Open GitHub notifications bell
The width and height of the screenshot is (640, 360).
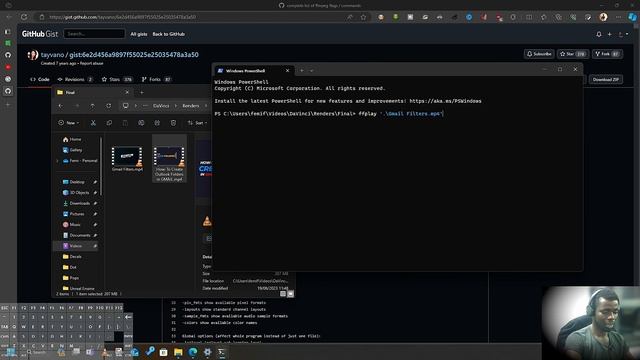[598, 34]
